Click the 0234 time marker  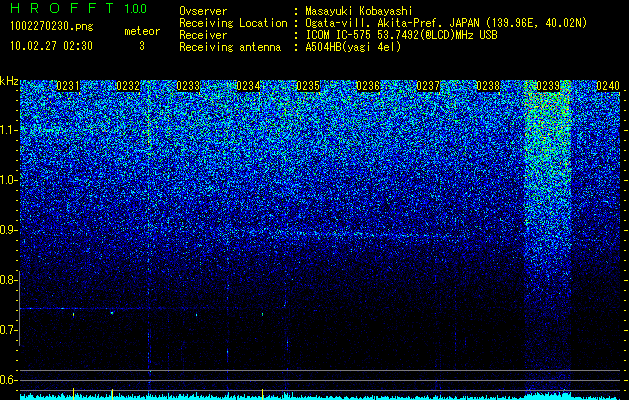pyautogui.click(x=248, y=86)
